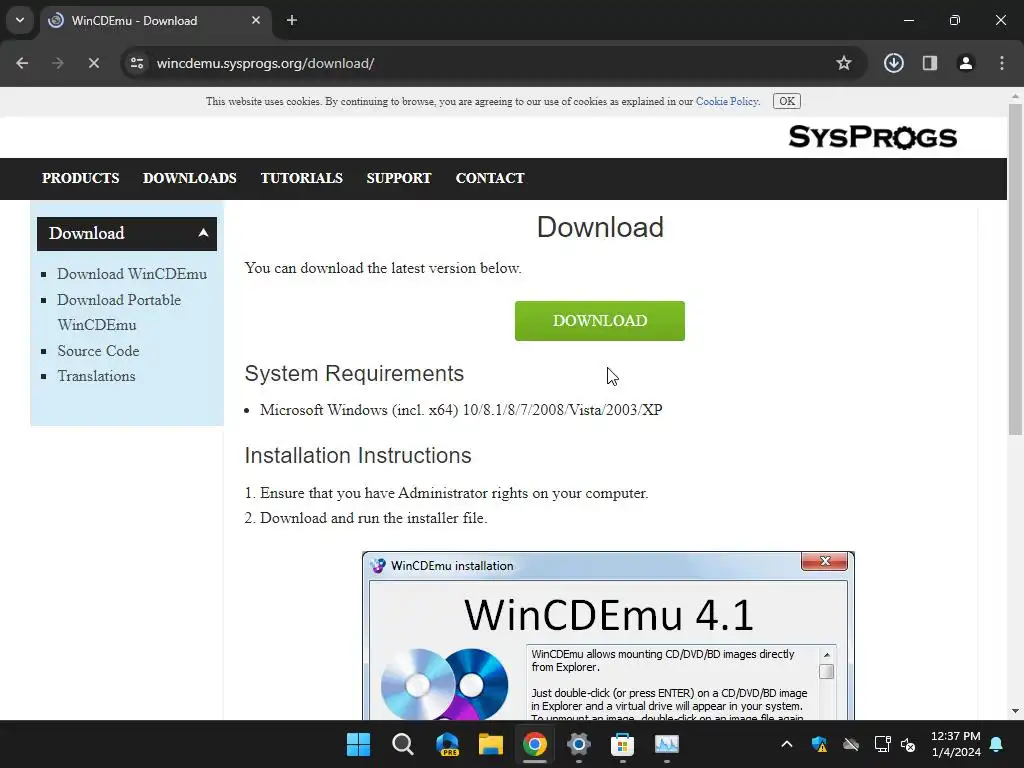Viewport: 1024px width, 768px height.
Task: Open the Cookie Policy link
Action: click(728, 101)
